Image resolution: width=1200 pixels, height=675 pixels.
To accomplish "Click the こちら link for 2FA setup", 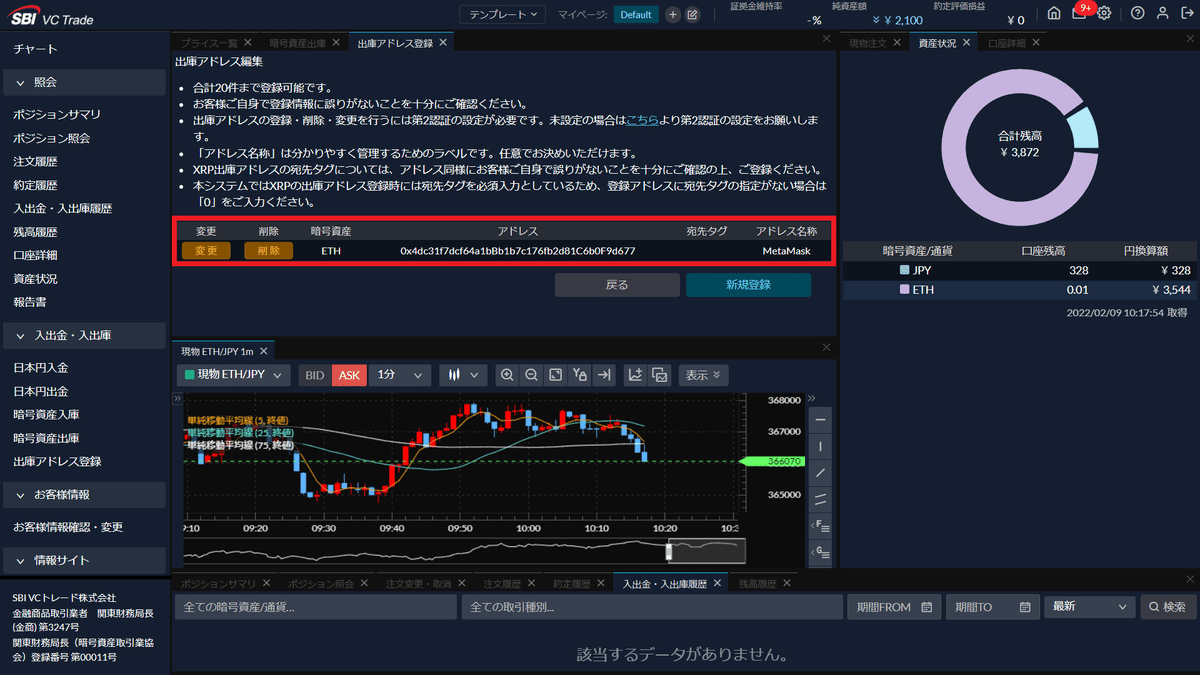I will [x=643, y=120].
